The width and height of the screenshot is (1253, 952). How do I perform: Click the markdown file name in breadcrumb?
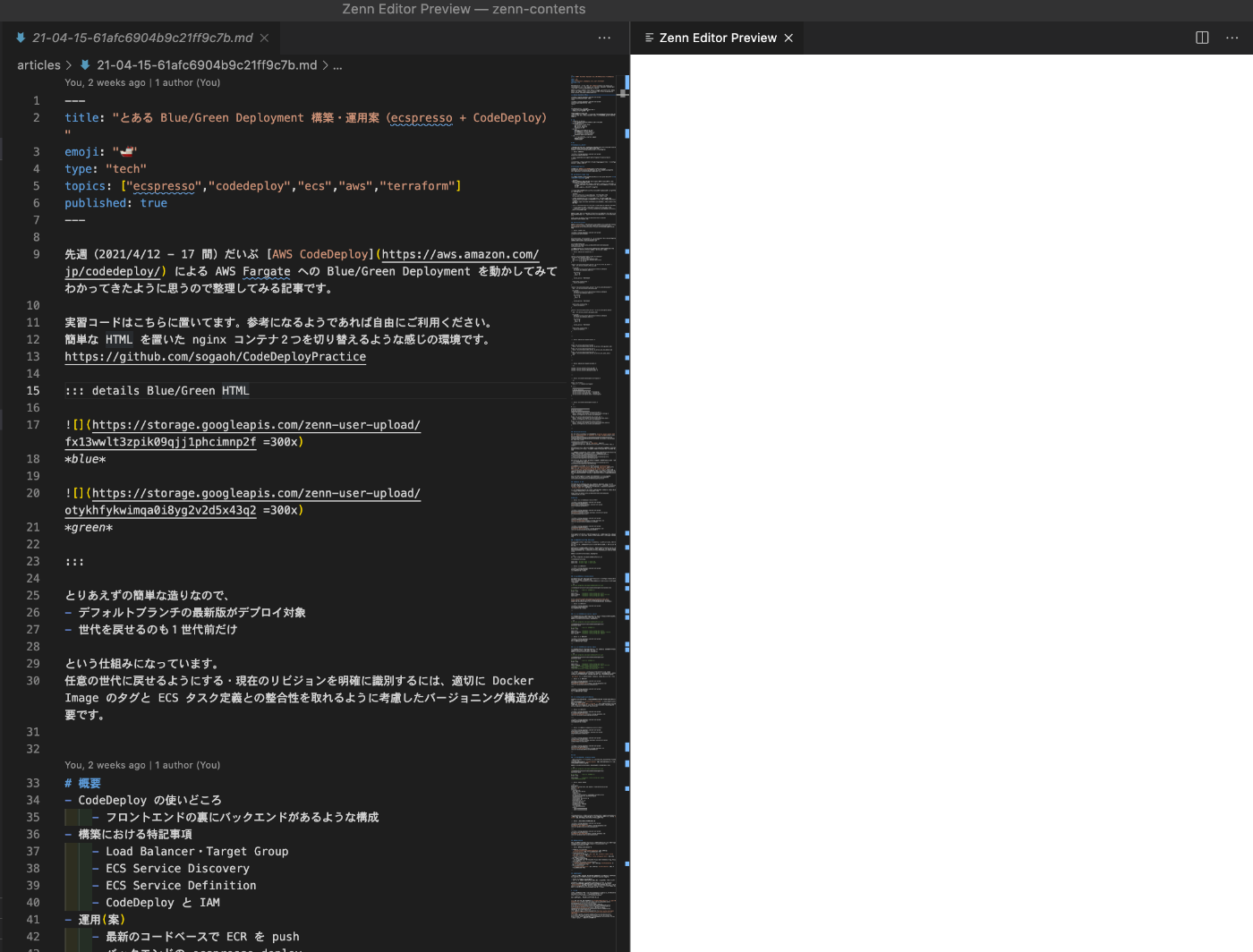[x=207, y=65]
